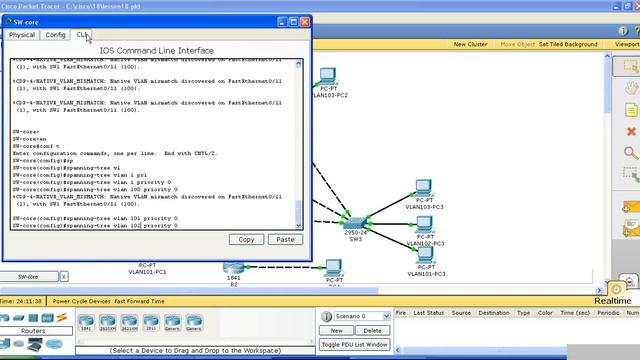Pick the Place Note tool
This screenshot has width=640, height=360.
tap(631, 110)
